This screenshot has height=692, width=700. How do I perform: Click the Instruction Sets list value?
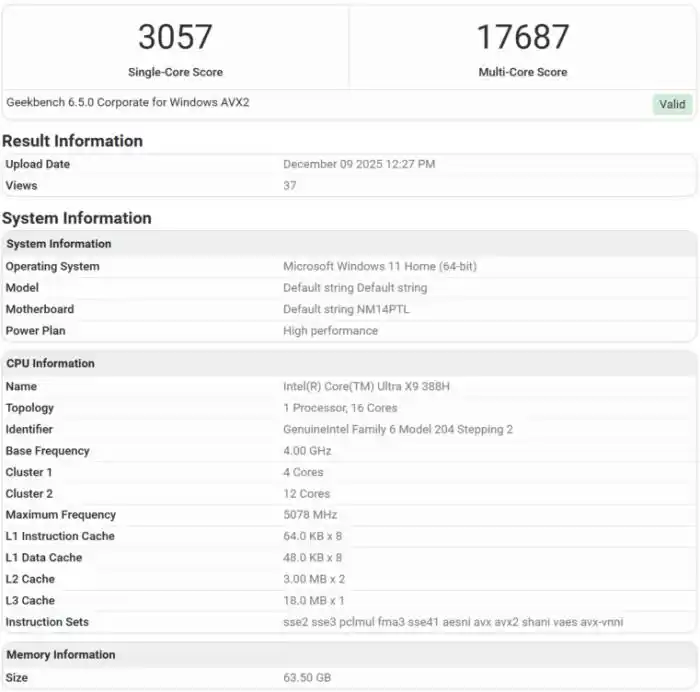coord(453,622)
